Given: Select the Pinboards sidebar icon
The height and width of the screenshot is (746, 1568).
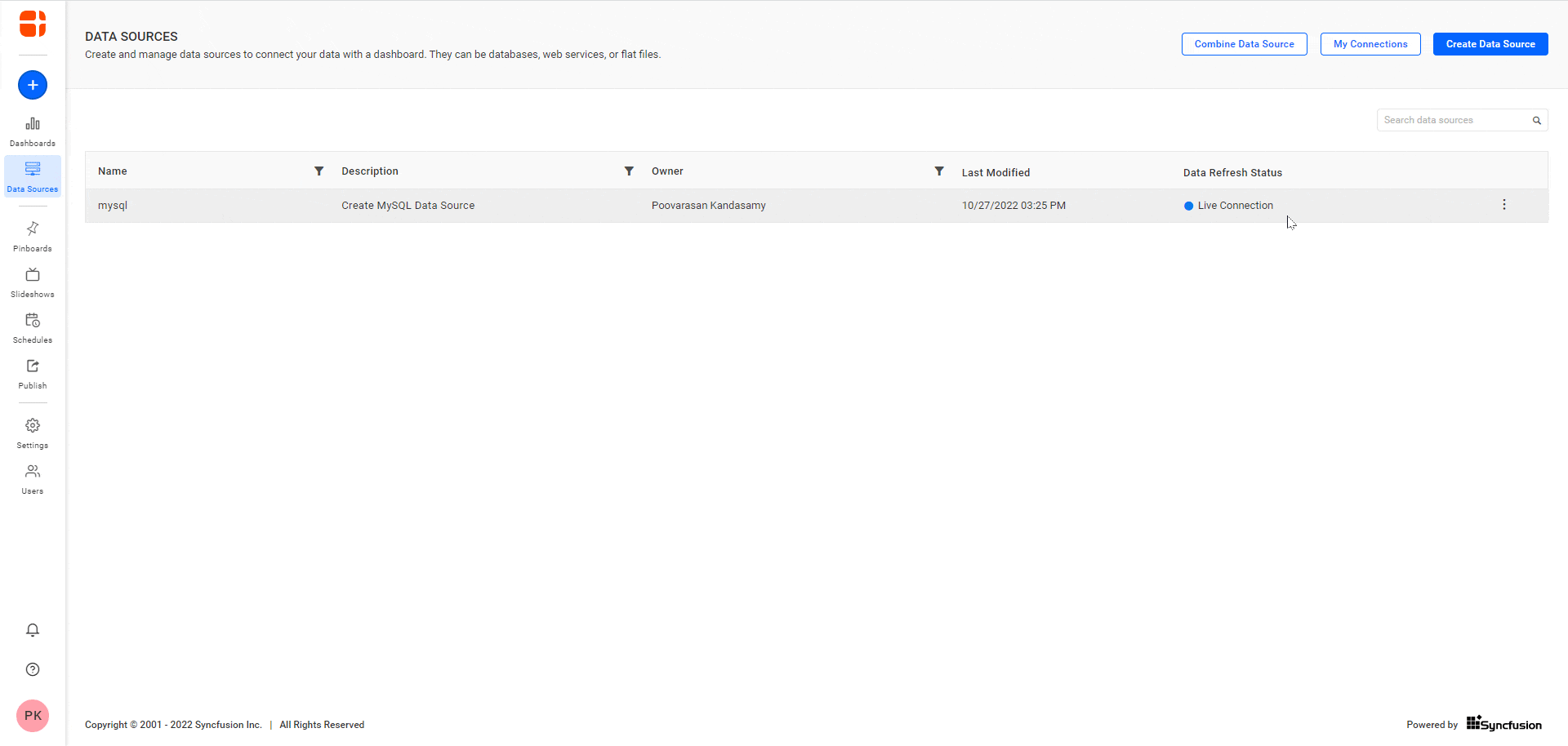Looking at the screenshot, I should click(32, 235).
